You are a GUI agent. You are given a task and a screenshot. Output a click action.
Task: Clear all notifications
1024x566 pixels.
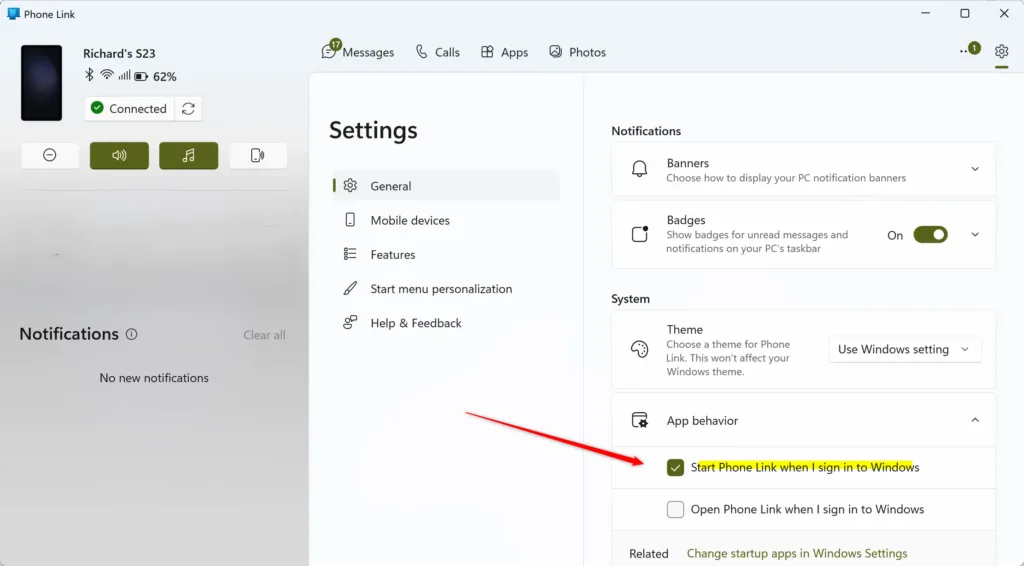264,335
